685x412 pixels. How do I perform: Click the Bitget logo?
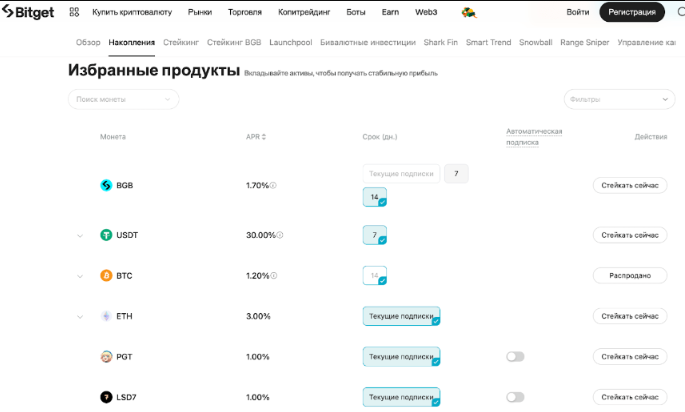(x=28, y=12)
